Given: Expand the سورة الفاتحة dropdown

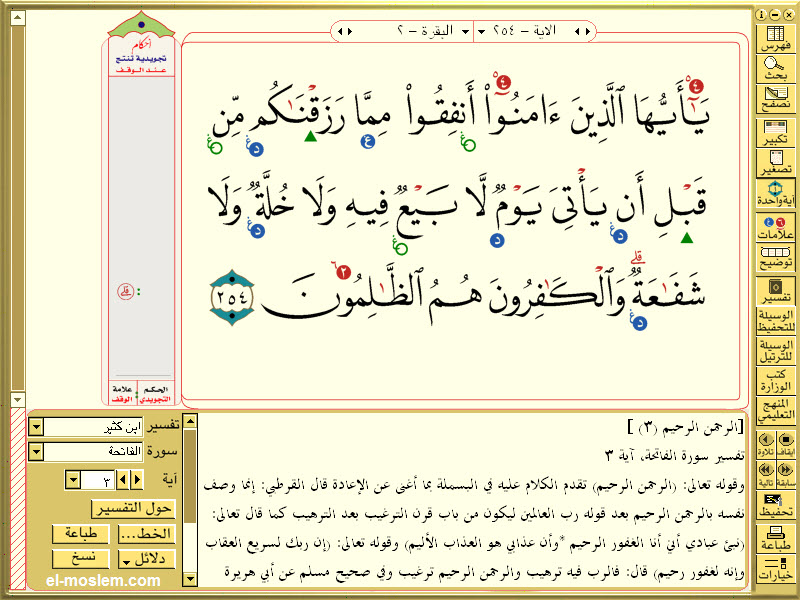Looking at the screenshot, I should click(x=36, y=452).
